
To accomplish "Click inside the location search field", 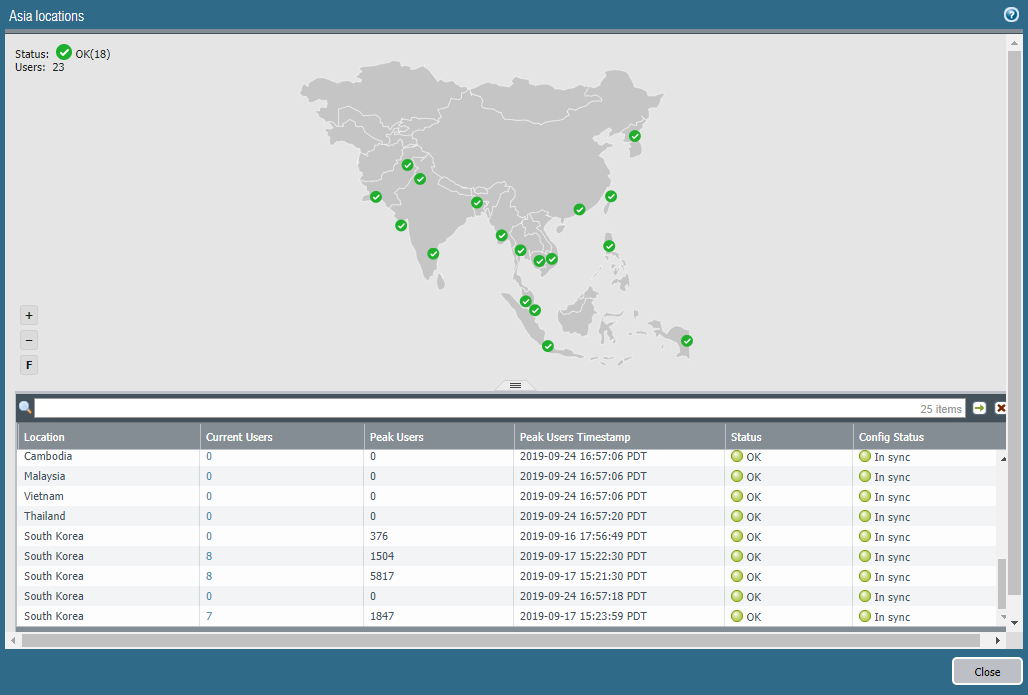I will point(470,408).
